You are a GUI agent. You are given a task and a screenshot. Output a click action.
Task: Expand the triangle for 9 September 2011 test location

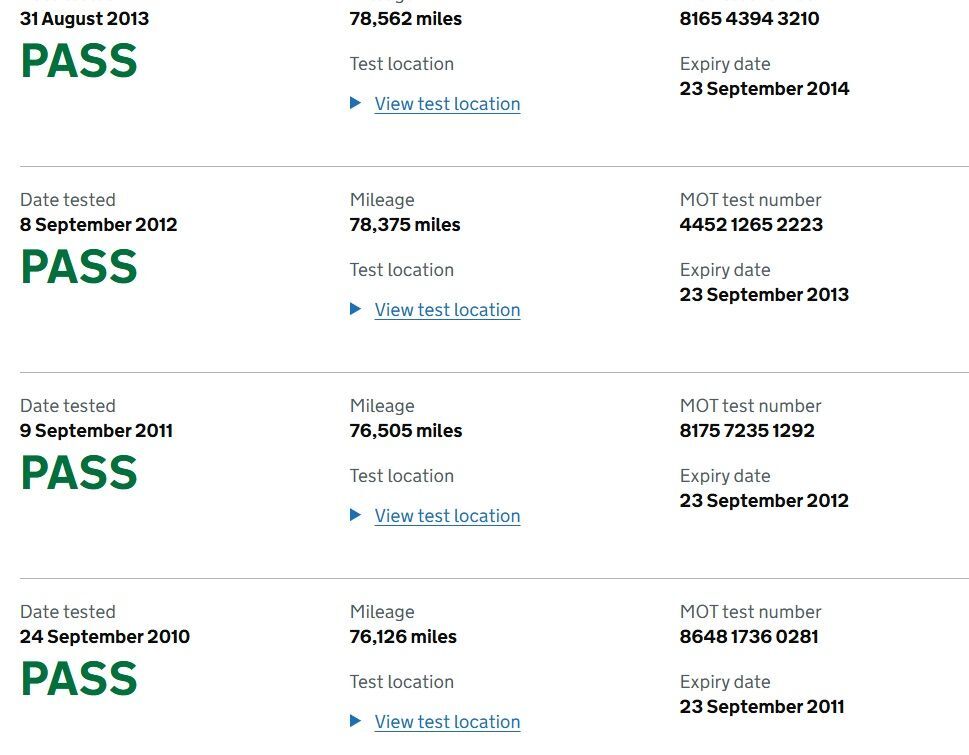pos(355,515)
